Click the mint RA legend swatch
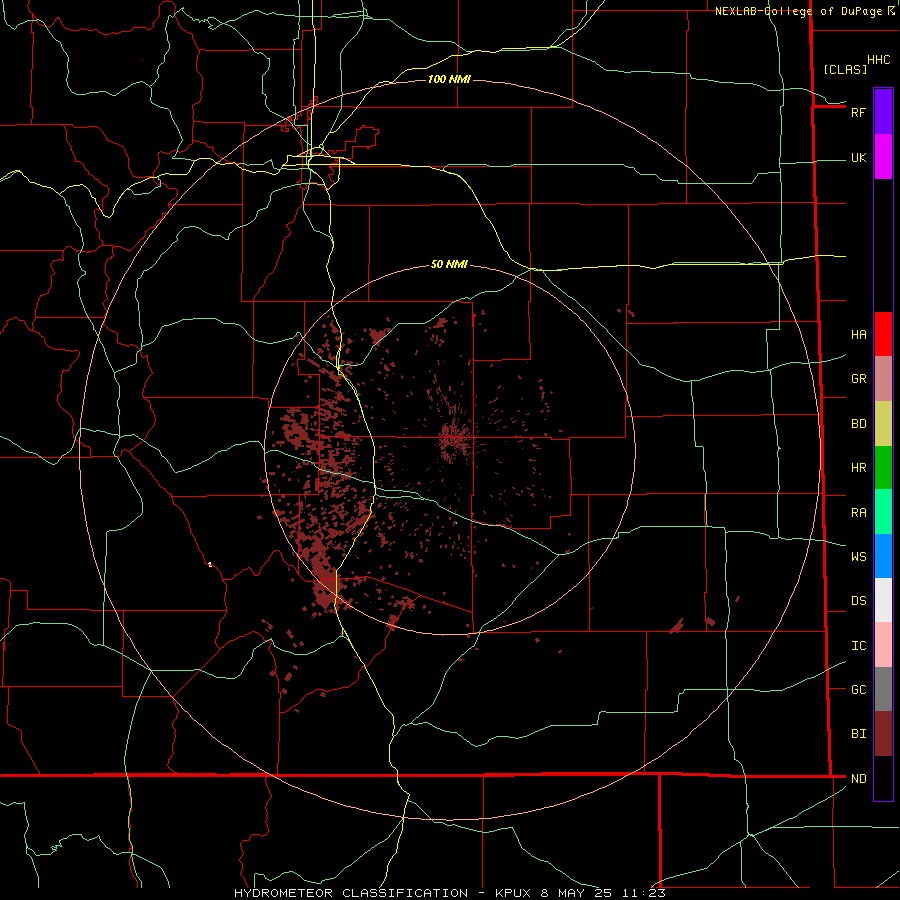This screenshot has width=900, height=900. [883, 512]
